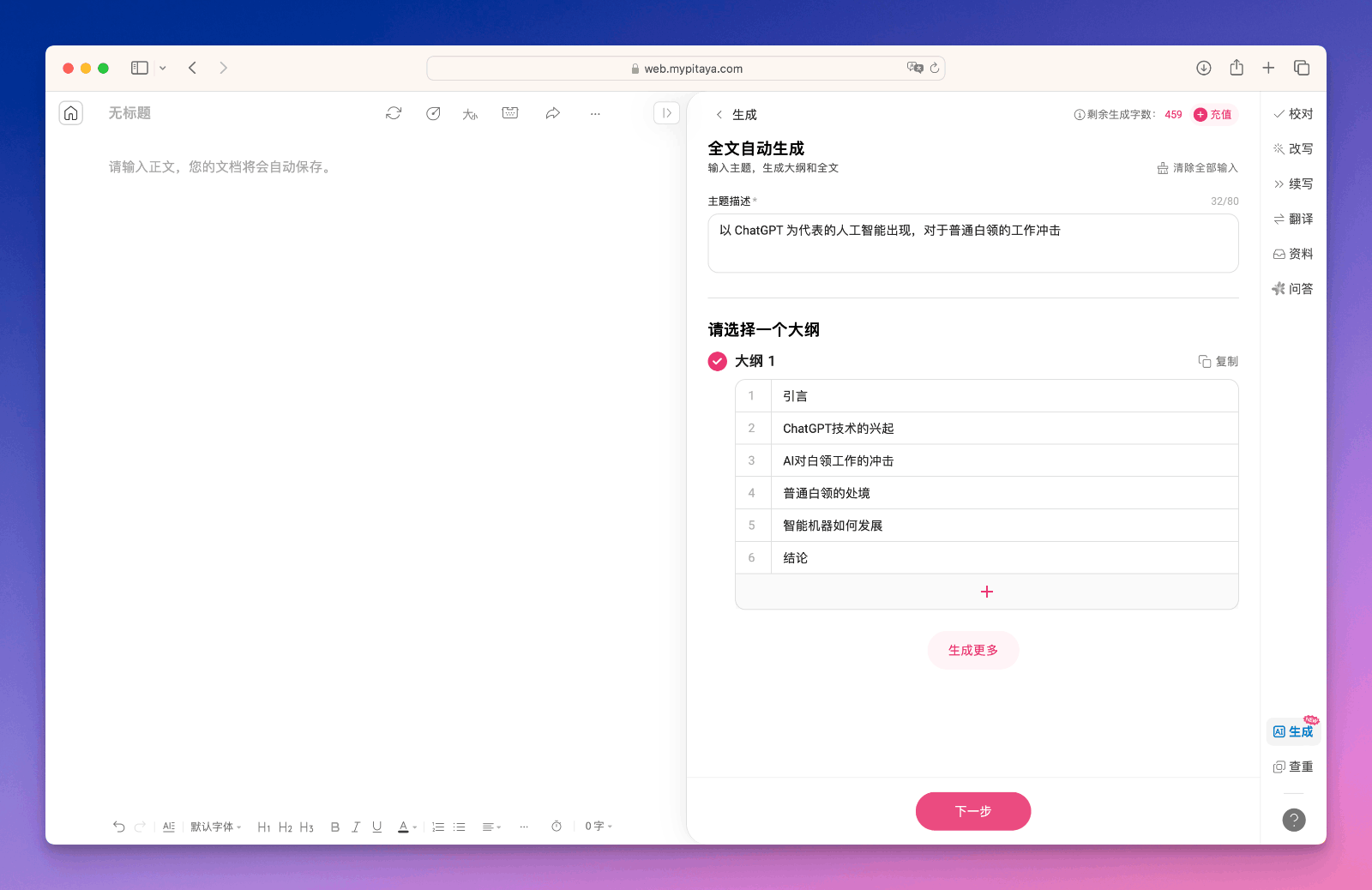Click the undo arrow in the bottom toolbar

(119, 827)
